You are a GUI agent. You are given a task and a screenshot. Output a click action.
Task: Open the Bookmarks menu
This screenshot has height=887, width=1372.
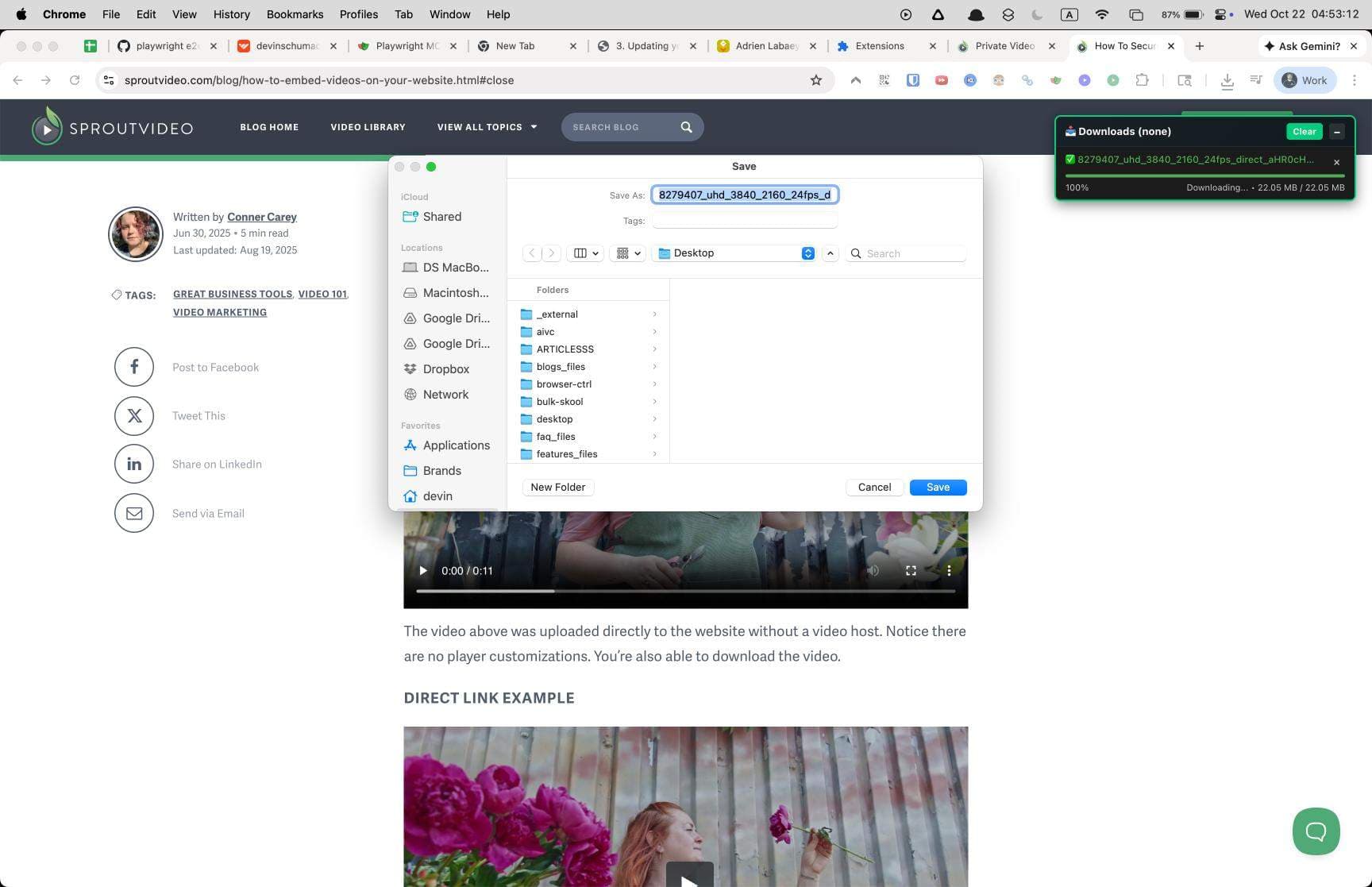click(295, 13)
